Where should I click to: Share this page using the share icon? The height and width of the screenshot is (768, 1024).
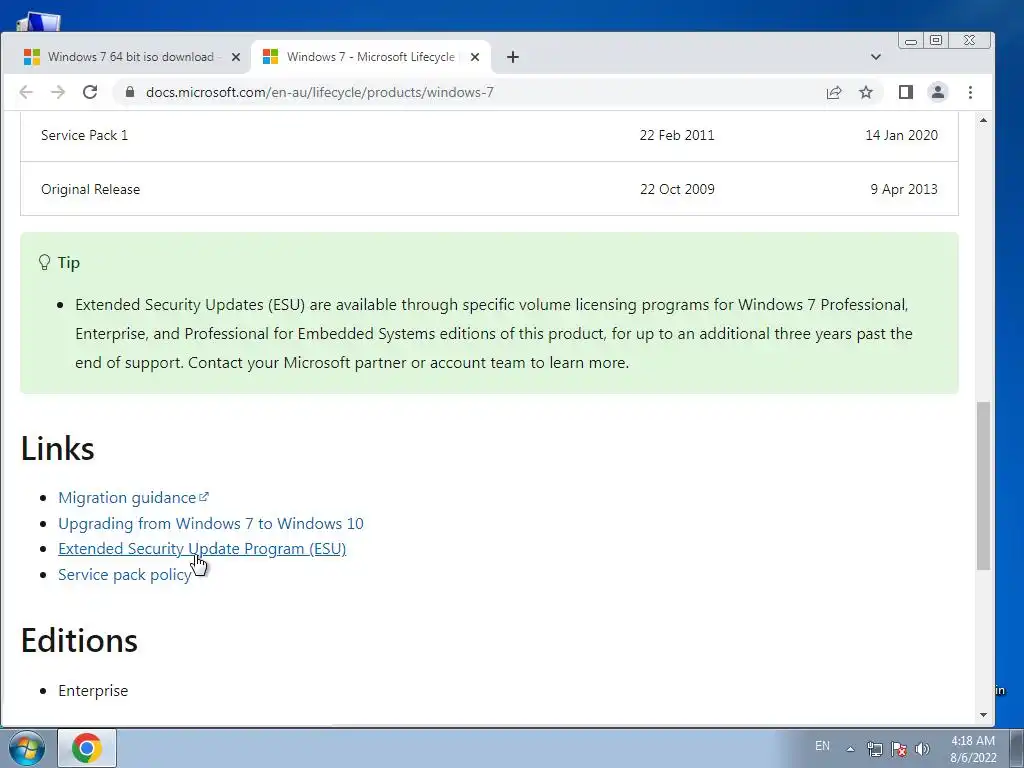834,92
